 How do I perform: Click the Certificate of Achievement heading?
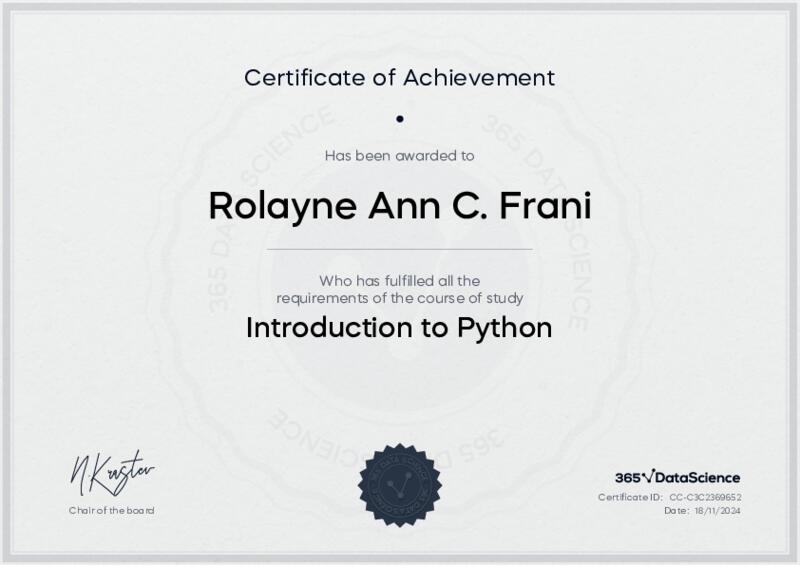(x=399, y=77)
